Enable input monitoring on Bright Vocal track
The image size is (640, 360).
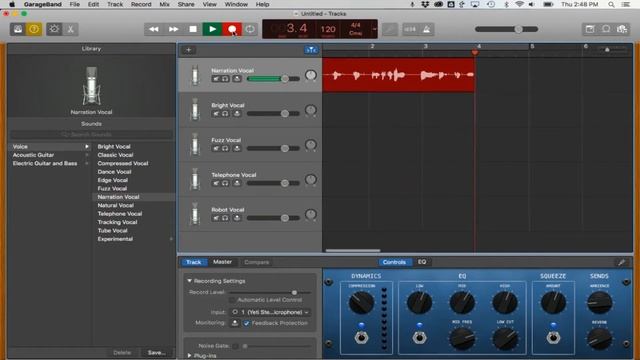click(237, 113)
